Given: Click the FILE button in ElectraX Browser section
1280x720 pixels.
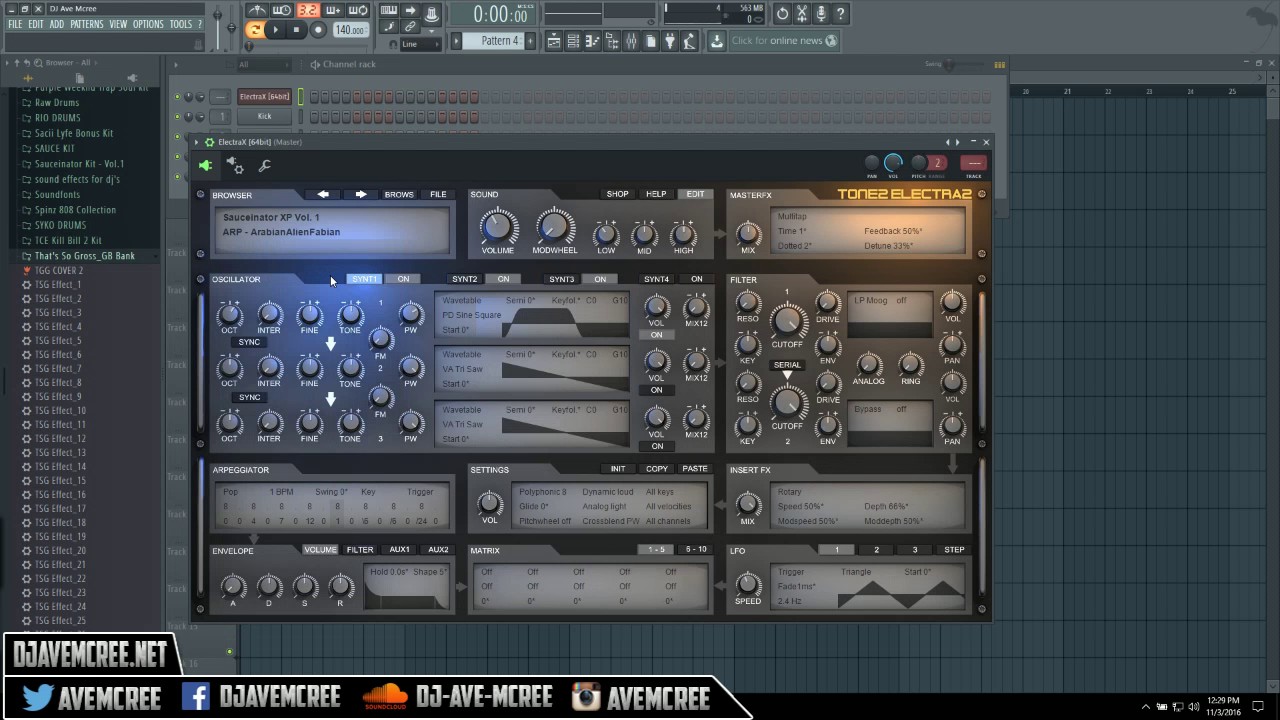Looking at the screenshot, I should [438, 194].
